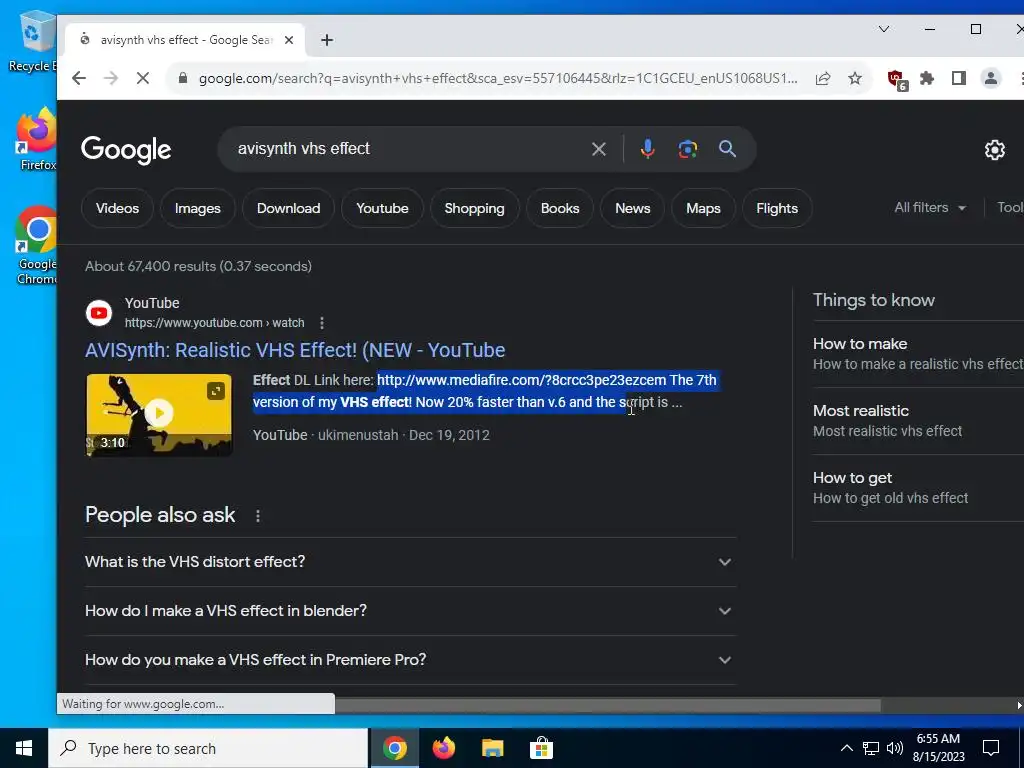
Task: Switch to Shopping results
Action: click(474, 208)
